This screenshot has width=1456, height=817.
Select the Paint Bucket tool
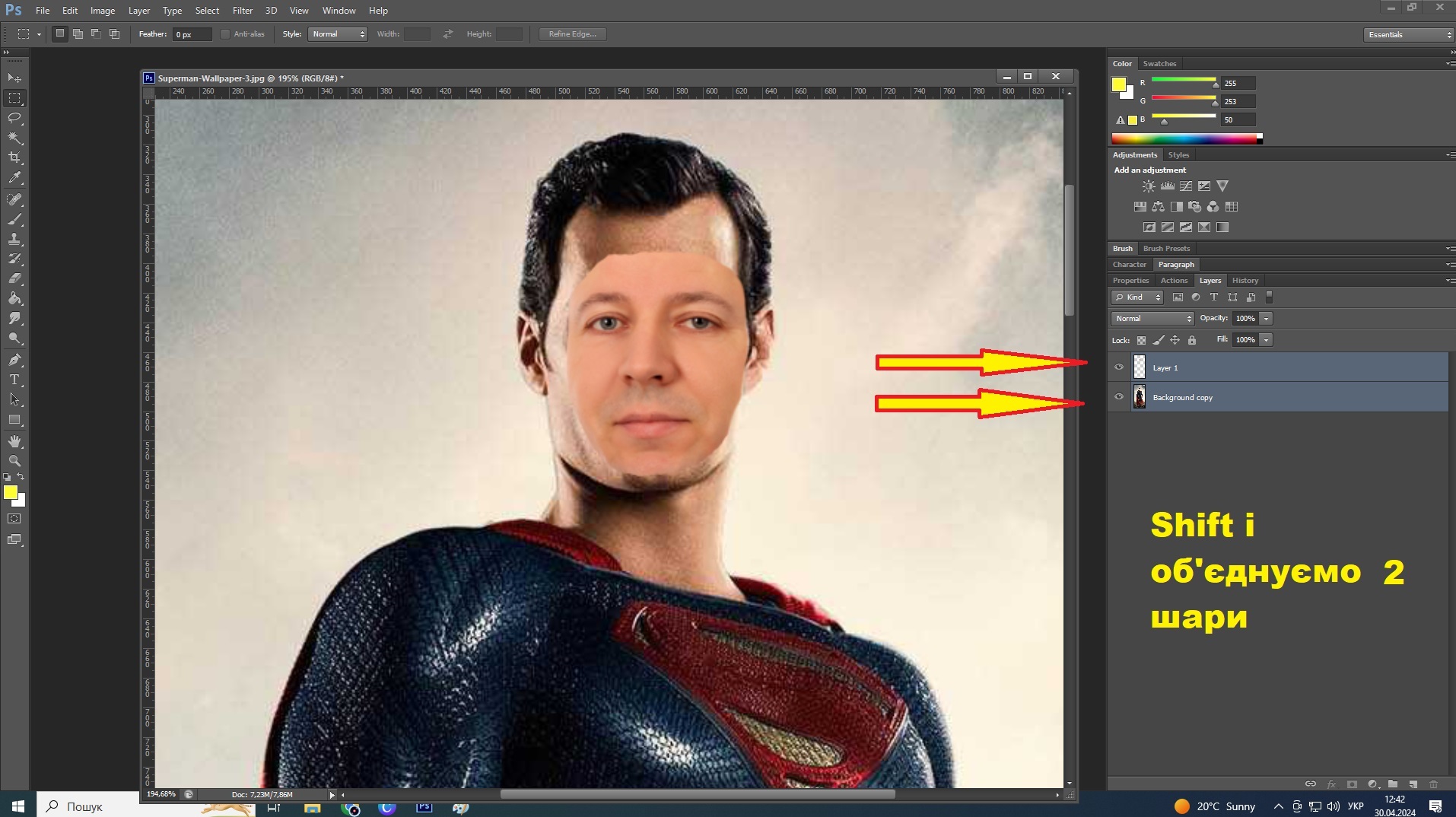pos(14,298)
